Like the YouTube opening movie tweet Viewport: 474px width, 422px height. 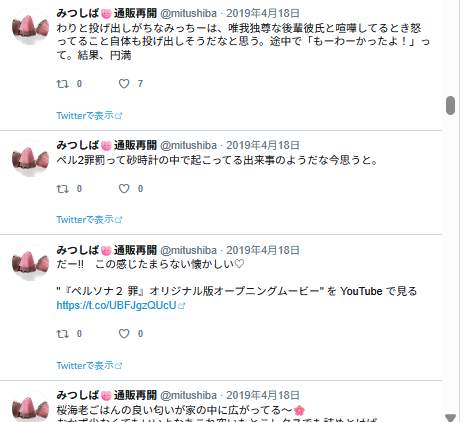click(x=124, y=334)
